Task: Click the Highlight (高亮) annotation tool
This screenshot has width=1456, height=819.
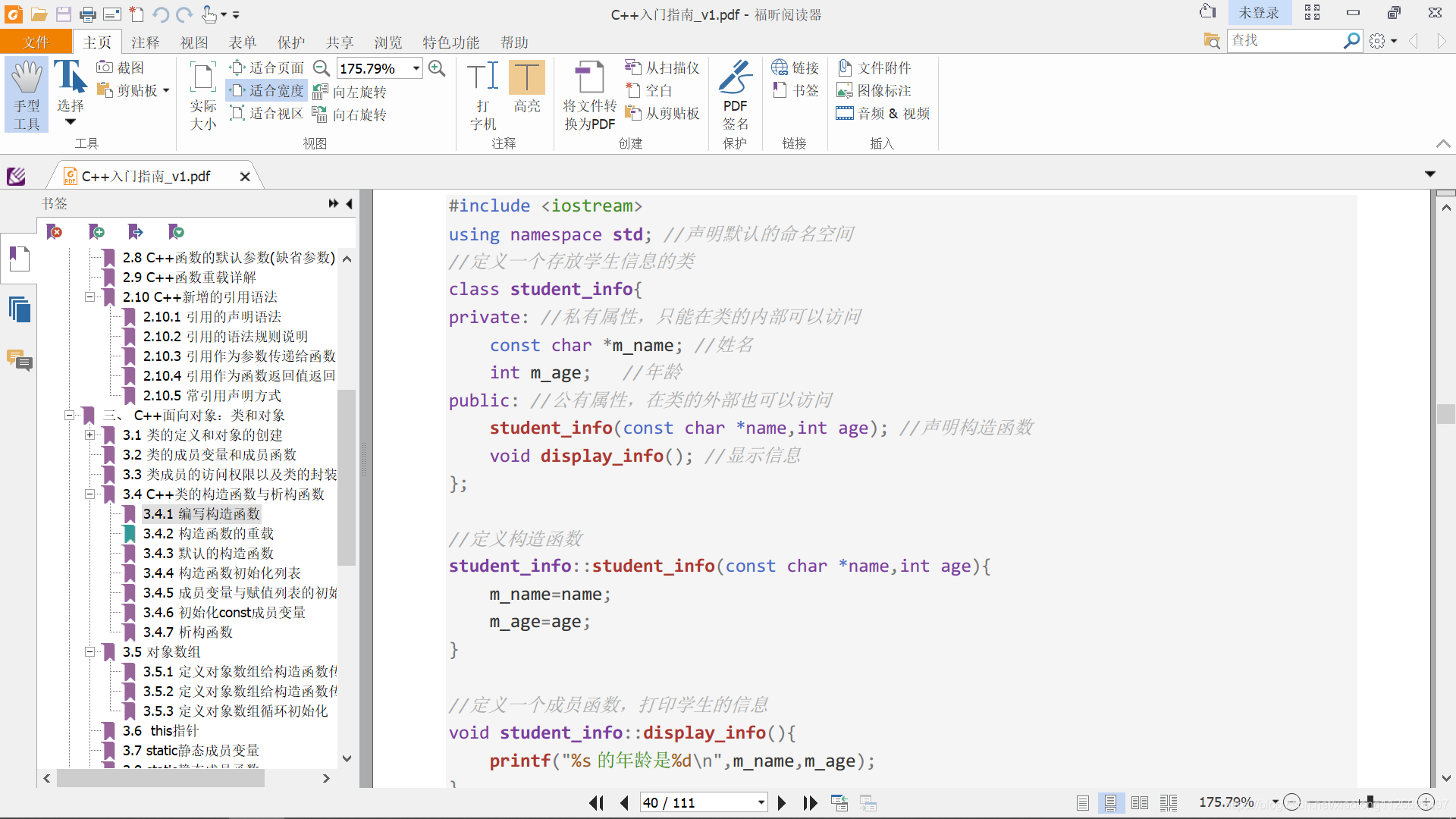Action: (526, 78)
